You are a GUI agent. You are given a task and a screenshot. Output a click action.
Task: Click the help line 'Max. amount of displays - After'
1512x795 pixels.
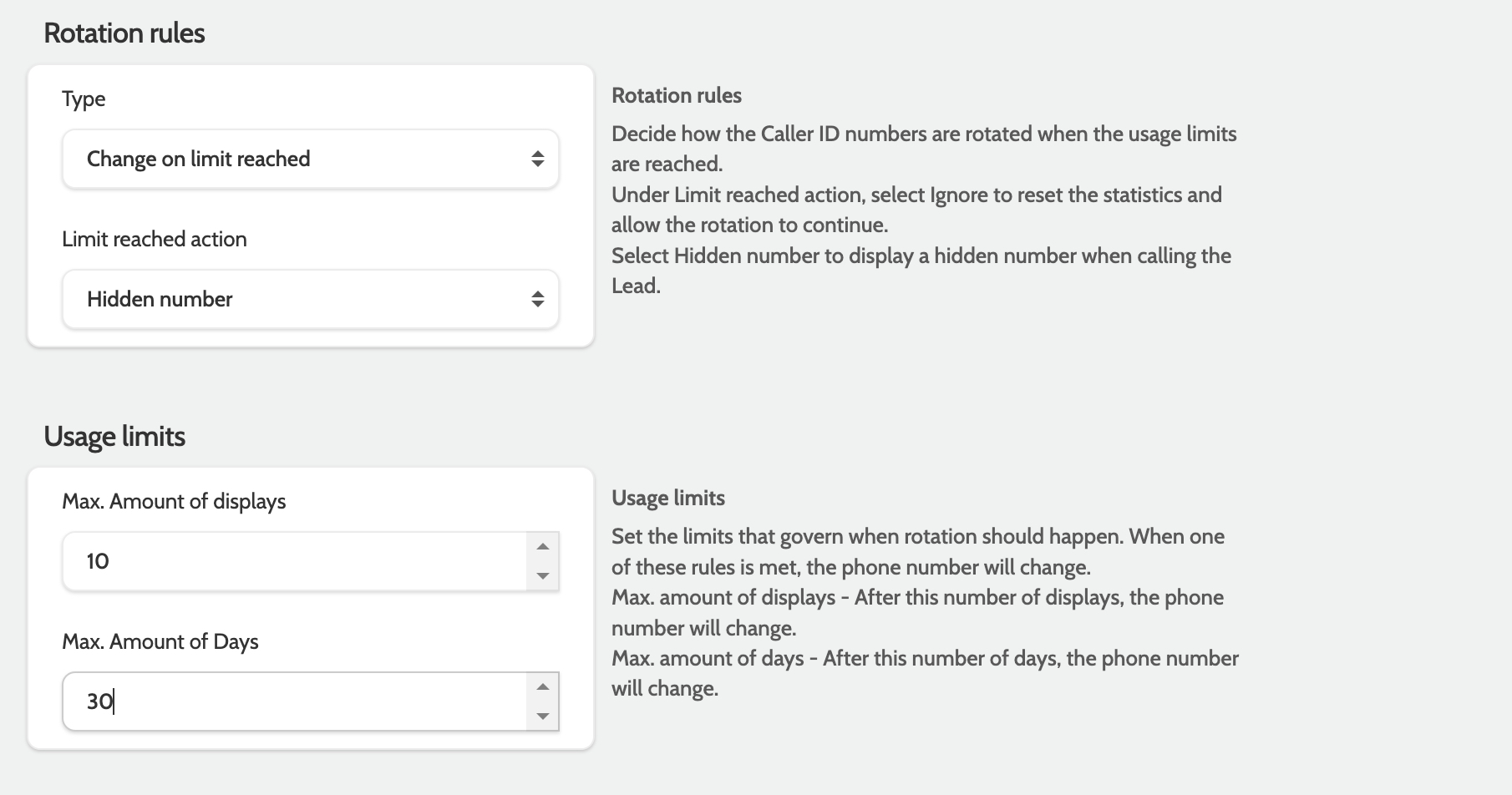click(x=917, y=612)
